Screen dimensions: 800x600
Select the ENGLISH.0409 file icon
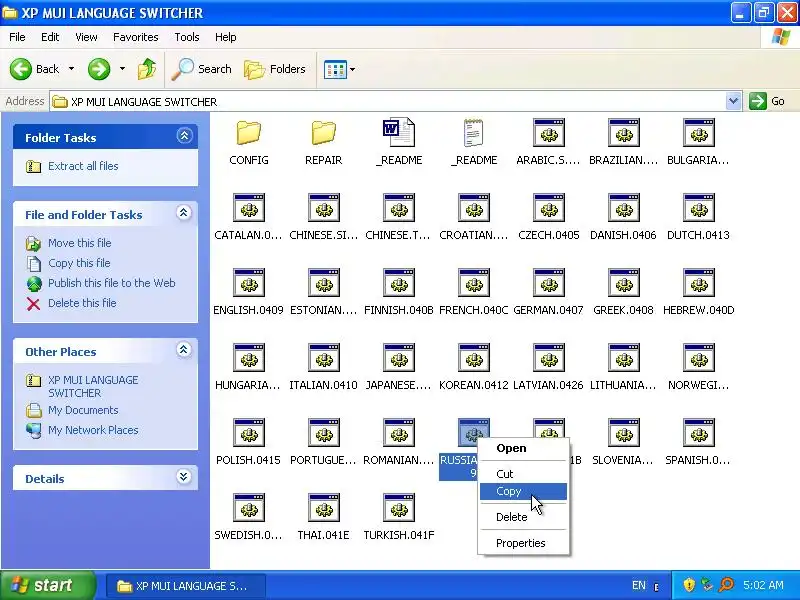248,283
